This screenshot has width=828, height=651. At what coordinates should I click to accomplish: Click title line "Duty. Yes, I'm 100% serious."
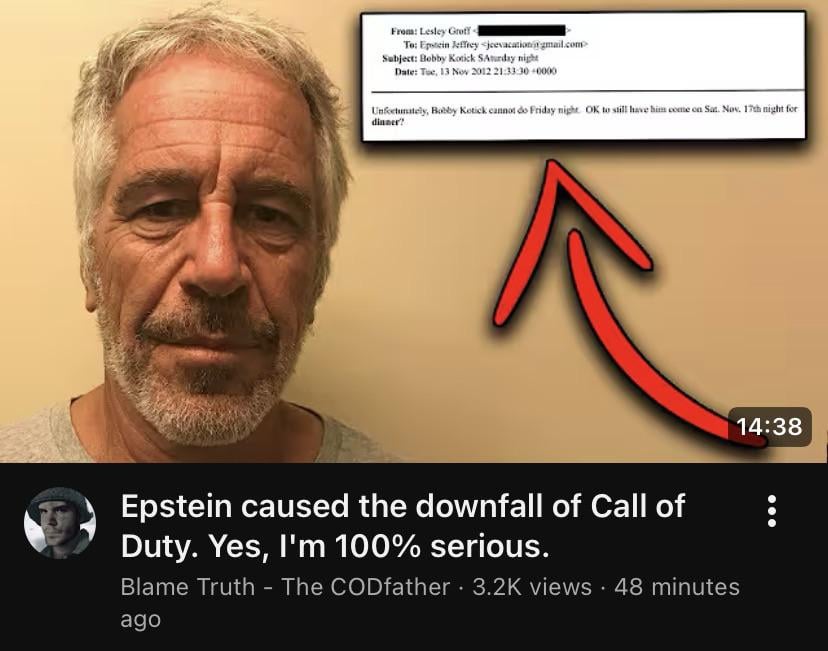[335, 546]
